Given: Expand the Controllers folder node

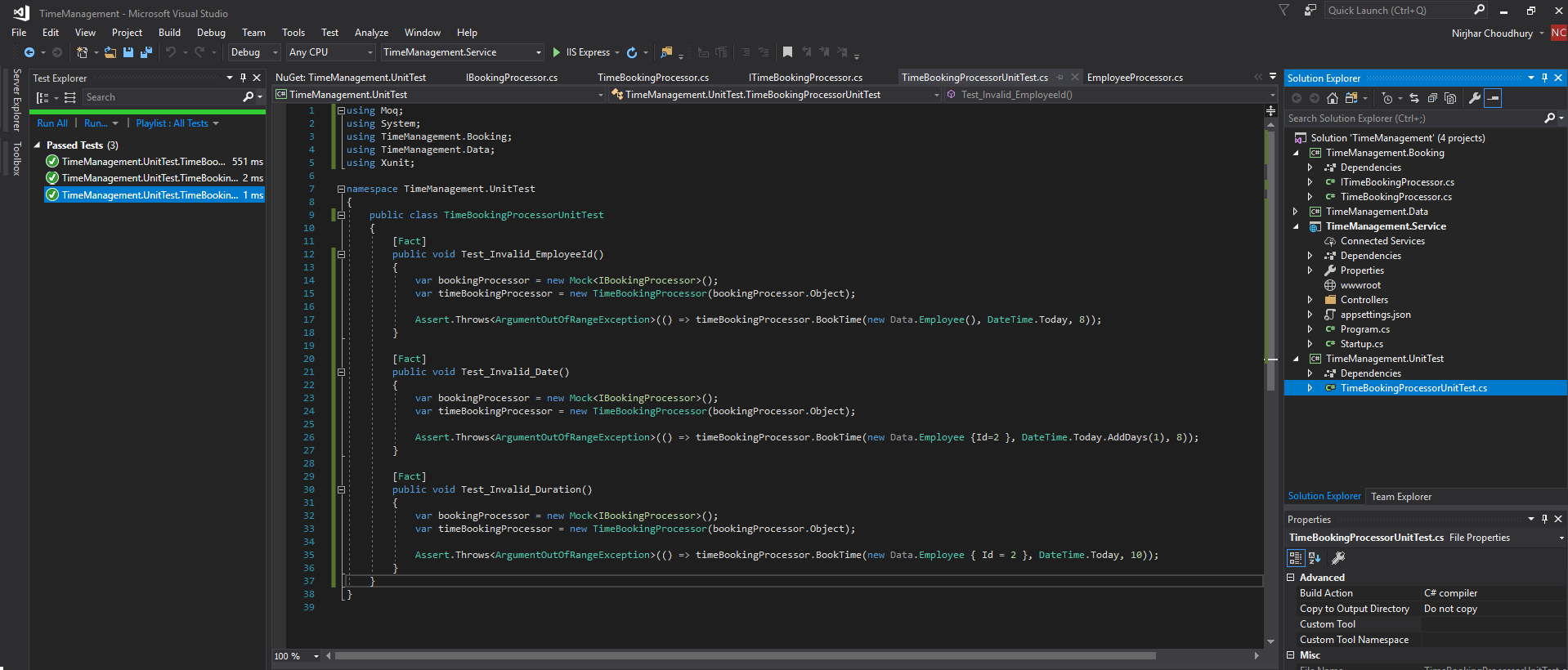Looking at the screenshot, I should [x=1310, y=300].
